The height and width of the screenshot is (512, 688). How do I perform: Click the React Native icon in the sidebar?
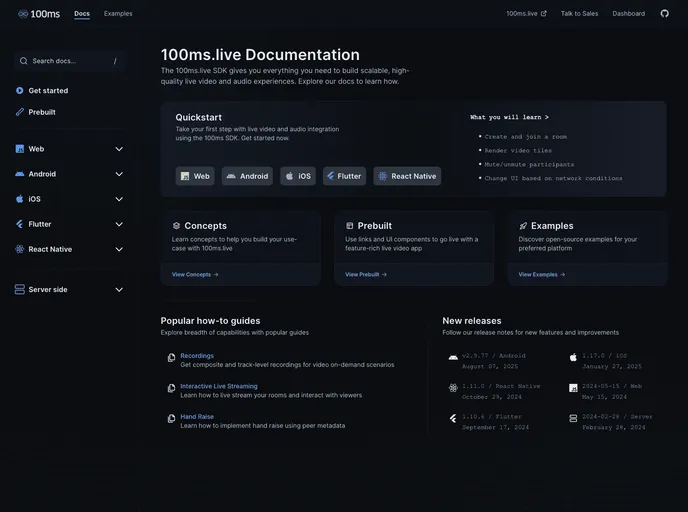pyautogui.click(x=19, y=249)
